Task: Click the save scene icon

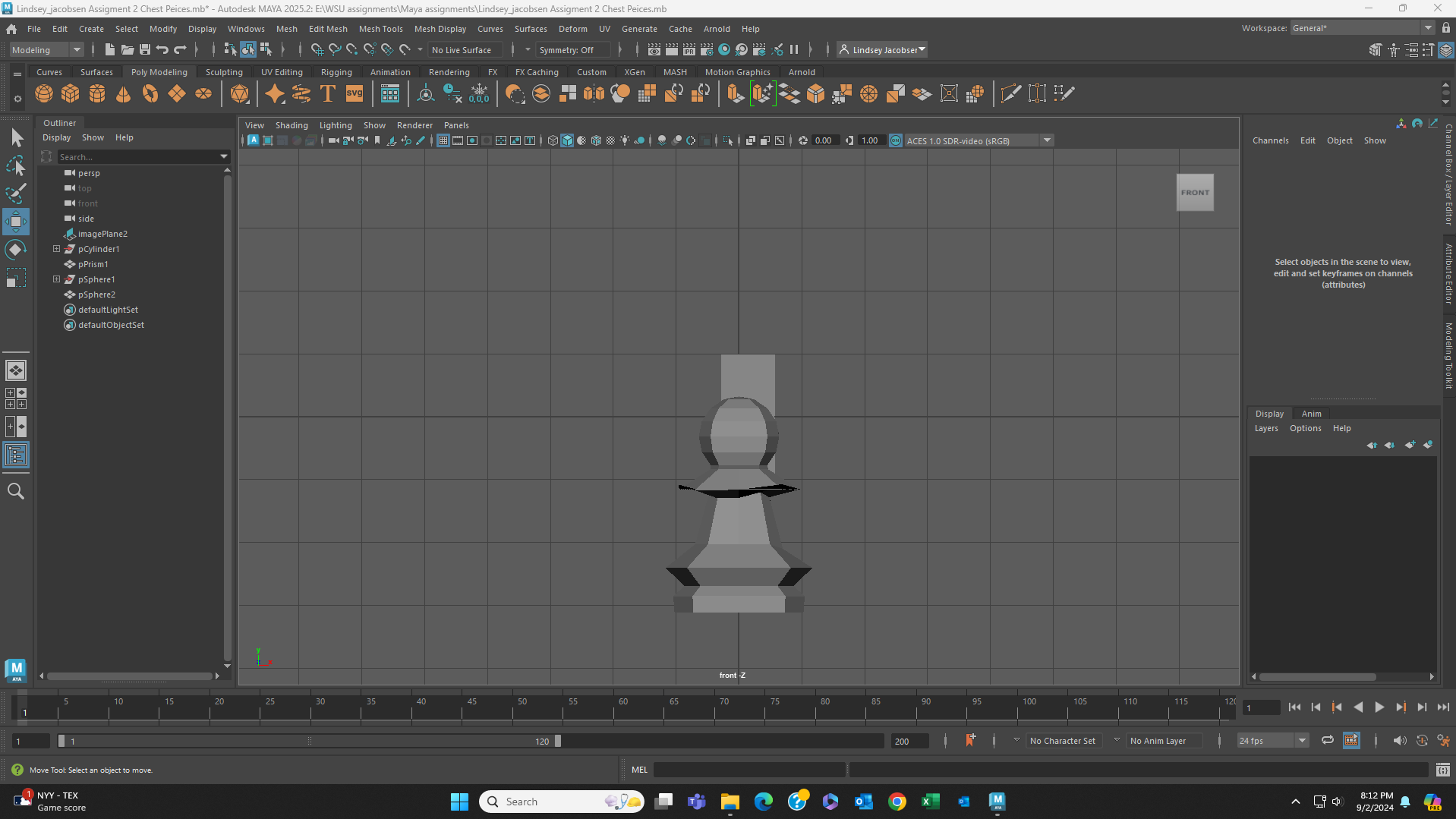Action: coord(144,49)
